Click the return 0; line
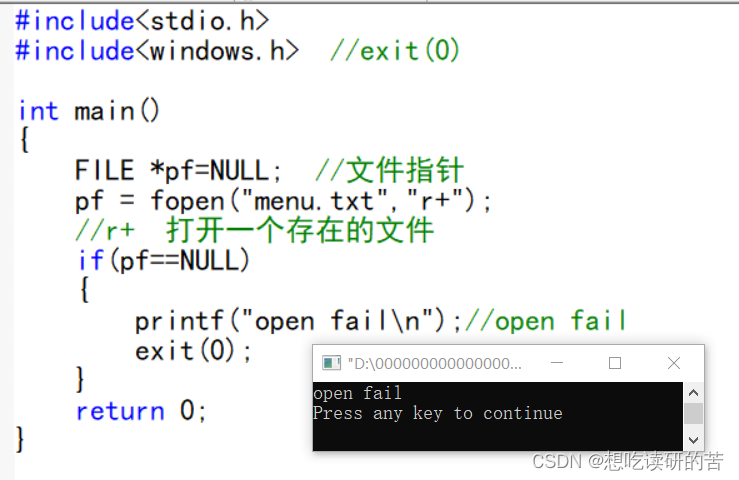 [x=141, y=411]
